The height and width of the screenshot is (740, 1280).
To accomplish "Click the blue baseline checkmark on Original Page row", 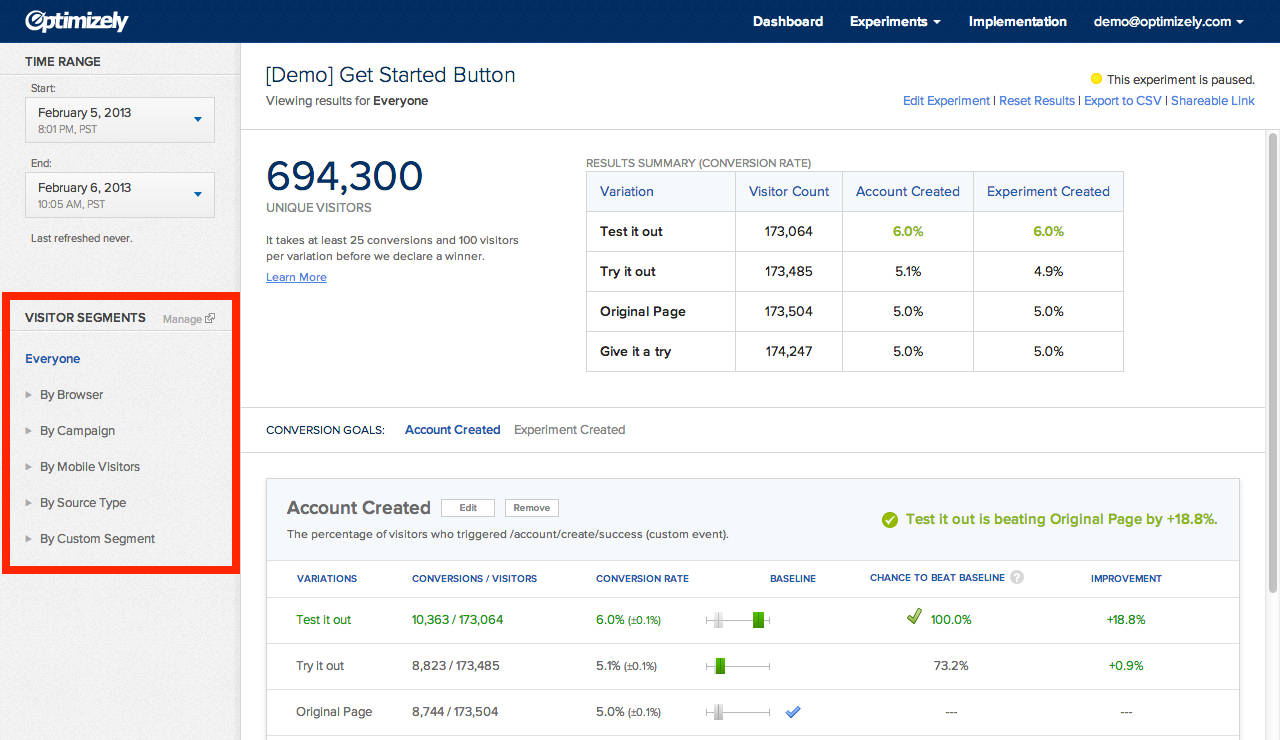I will (792, 712).
